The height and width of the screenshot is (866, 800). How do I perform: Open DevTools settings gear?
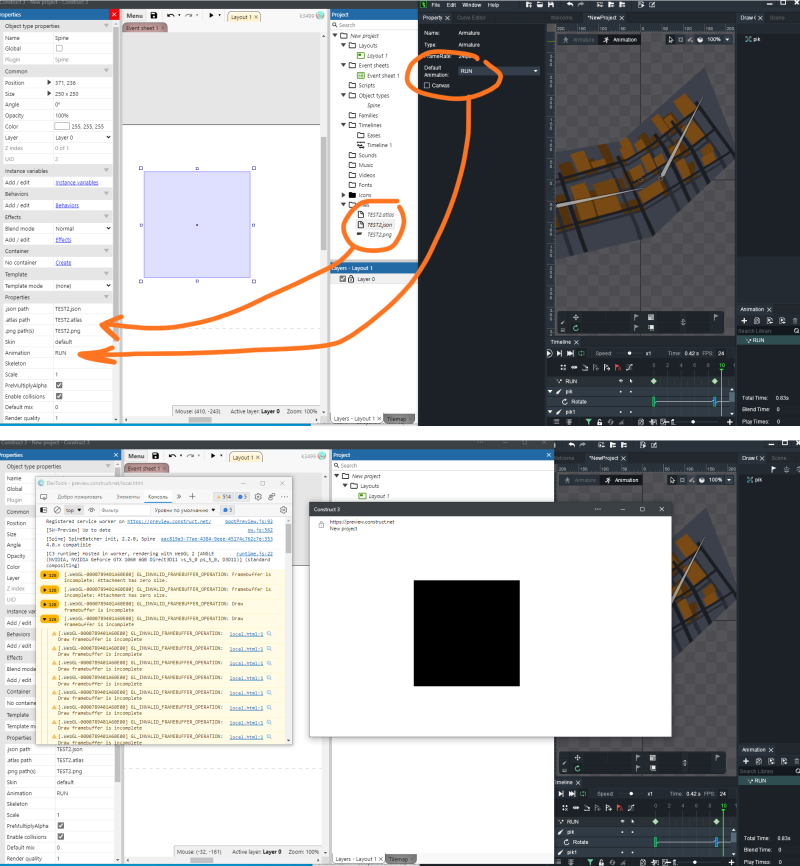click(x=259, y=496)
